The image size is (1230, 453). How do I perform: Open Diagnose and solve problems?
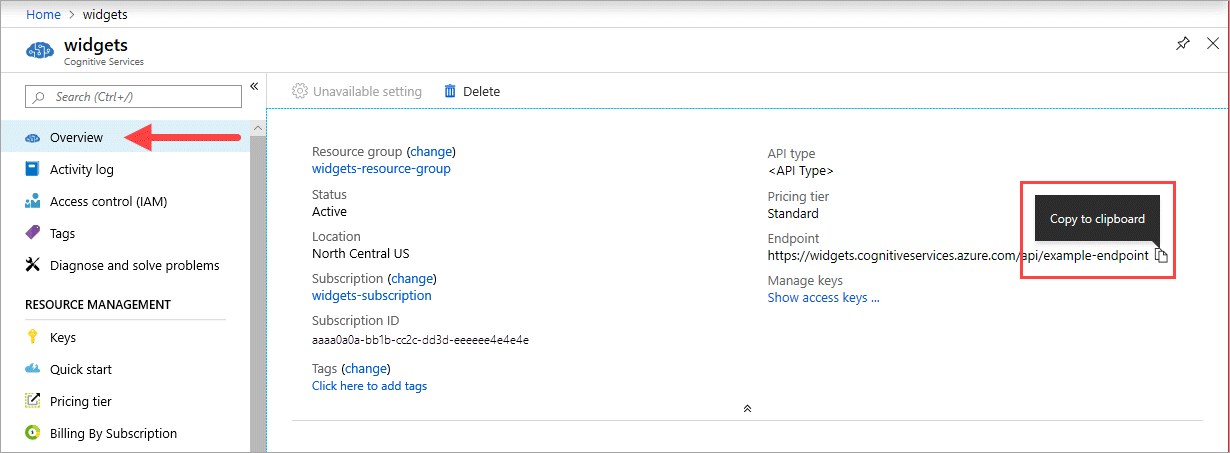point(134,265)
